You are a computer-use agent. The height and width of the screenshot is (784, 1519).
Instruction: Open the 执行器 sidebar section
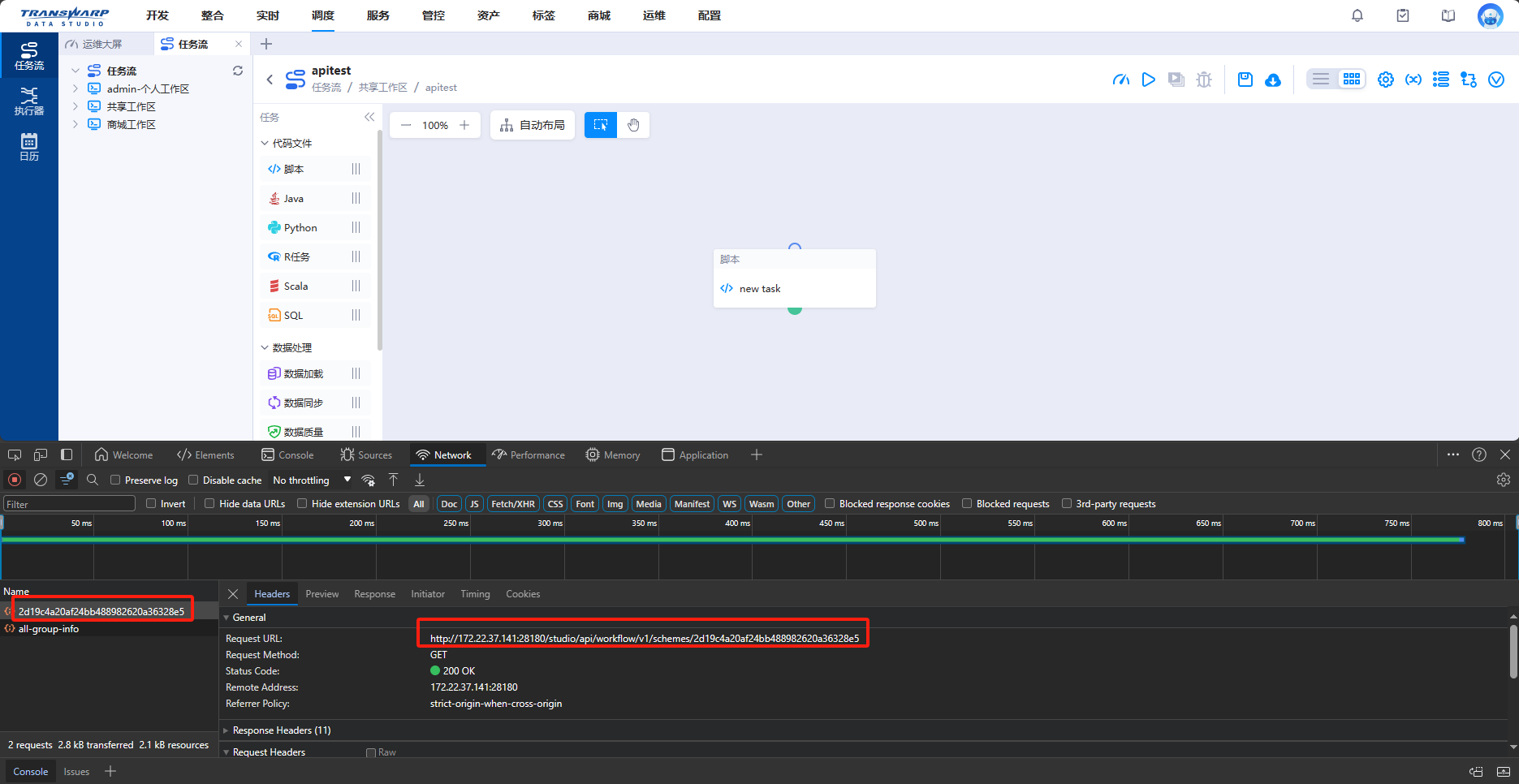(28, 101)
